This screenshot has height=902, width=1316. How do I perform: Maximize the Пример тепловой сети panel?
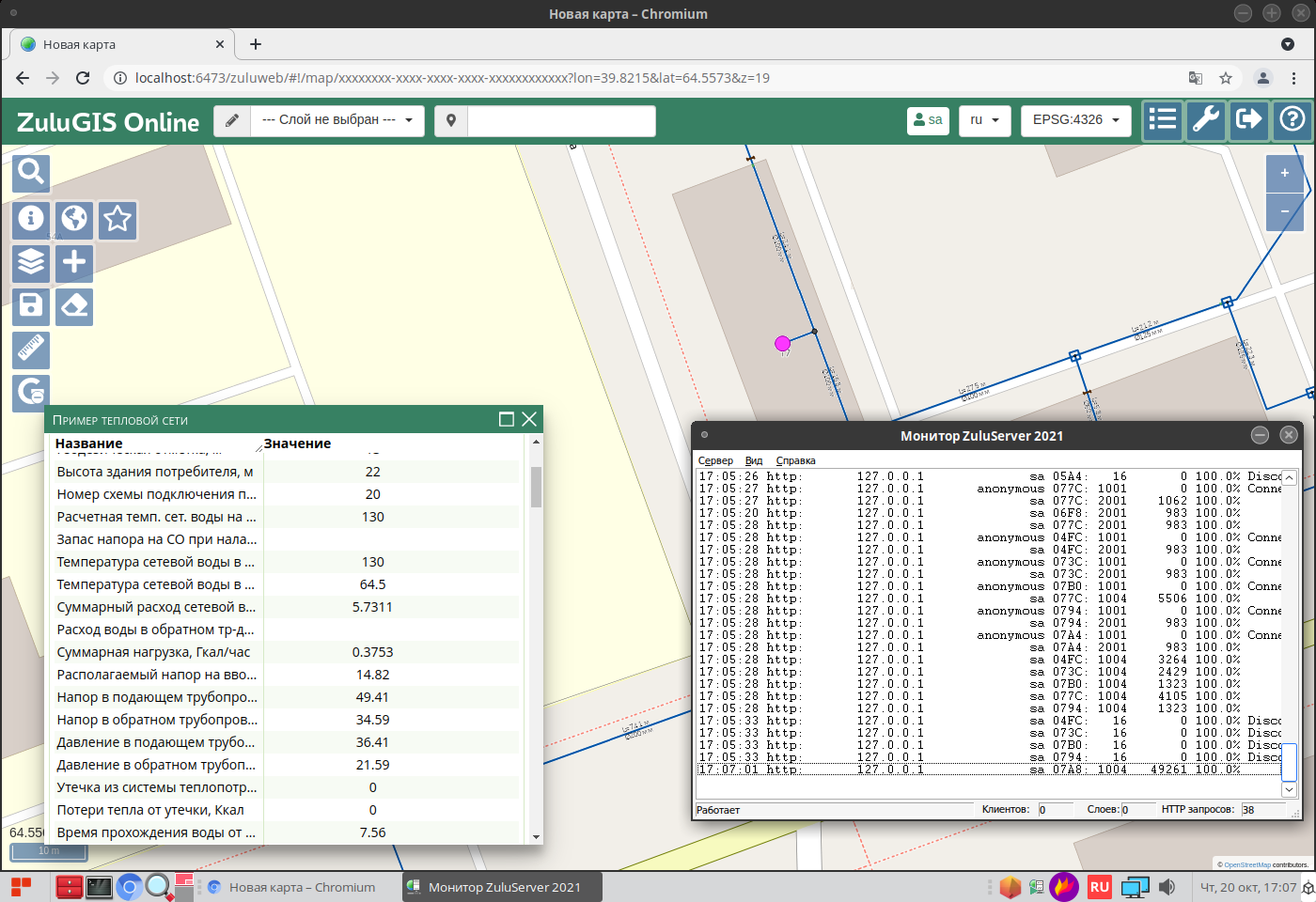coord(506,419)
